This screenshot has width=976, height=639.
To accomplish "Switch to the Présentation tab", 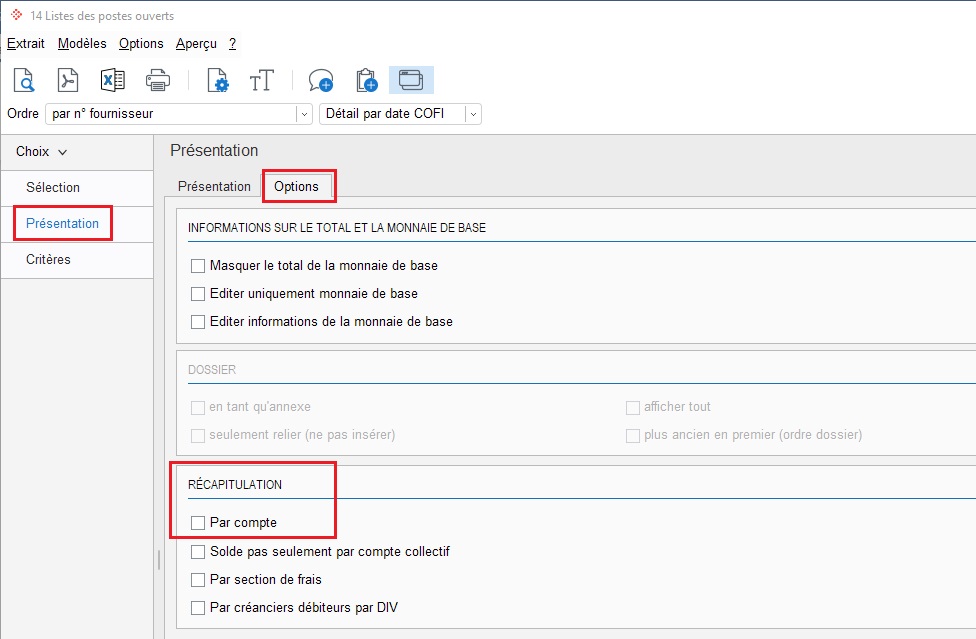I will coord(214,187).
